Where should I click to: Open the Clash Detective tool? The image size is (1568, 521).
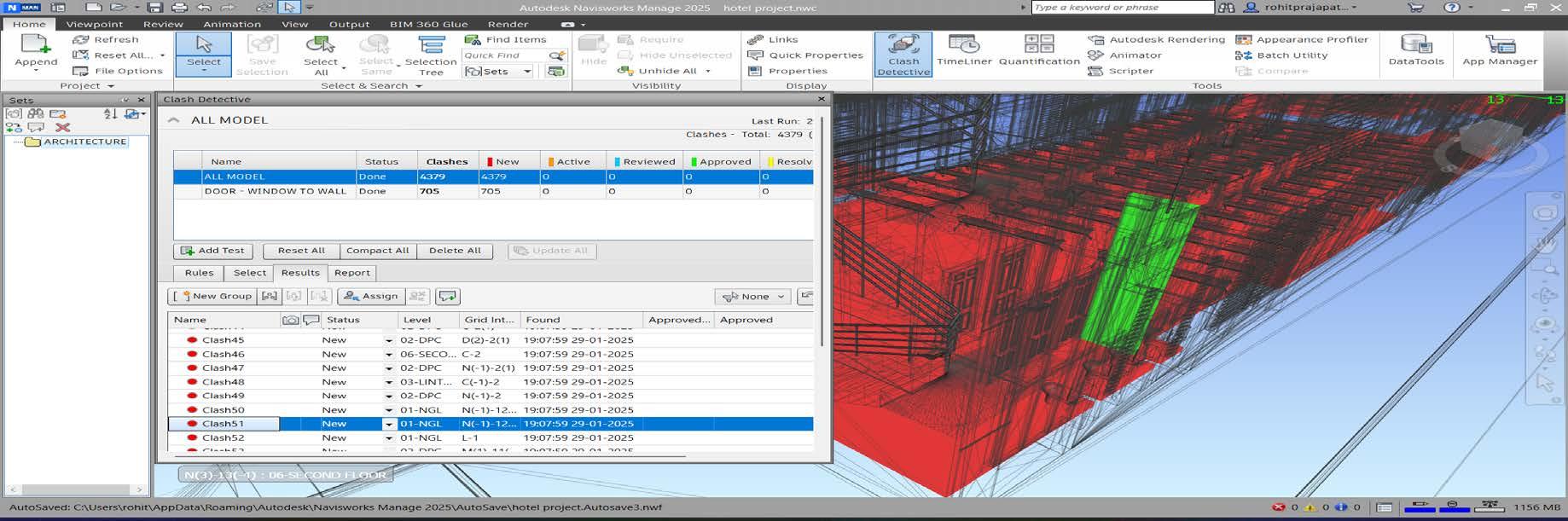pos(903,55)
